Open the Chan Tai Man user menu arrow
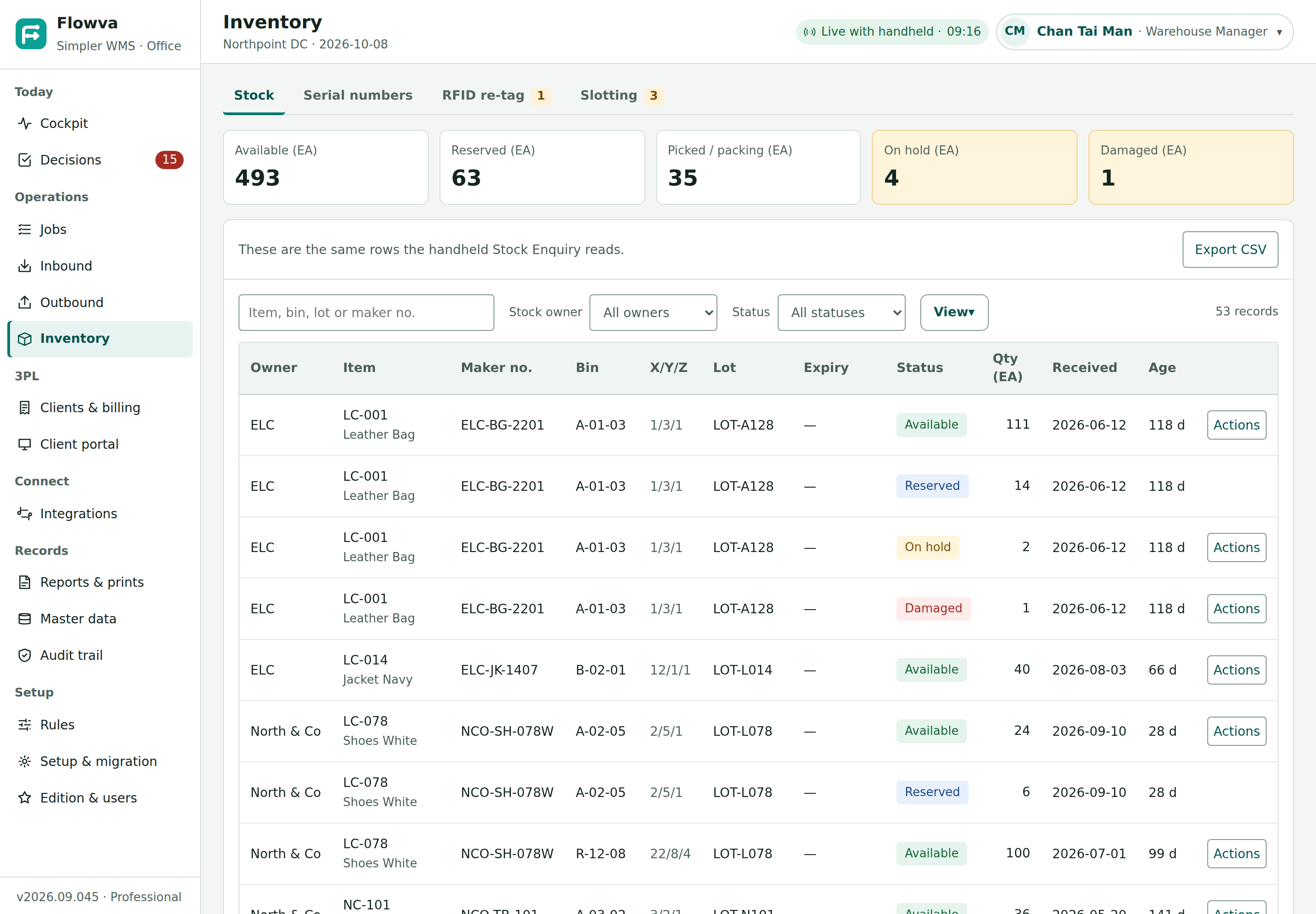This screenshot has width=1316, height=914. pos(1279,32)
